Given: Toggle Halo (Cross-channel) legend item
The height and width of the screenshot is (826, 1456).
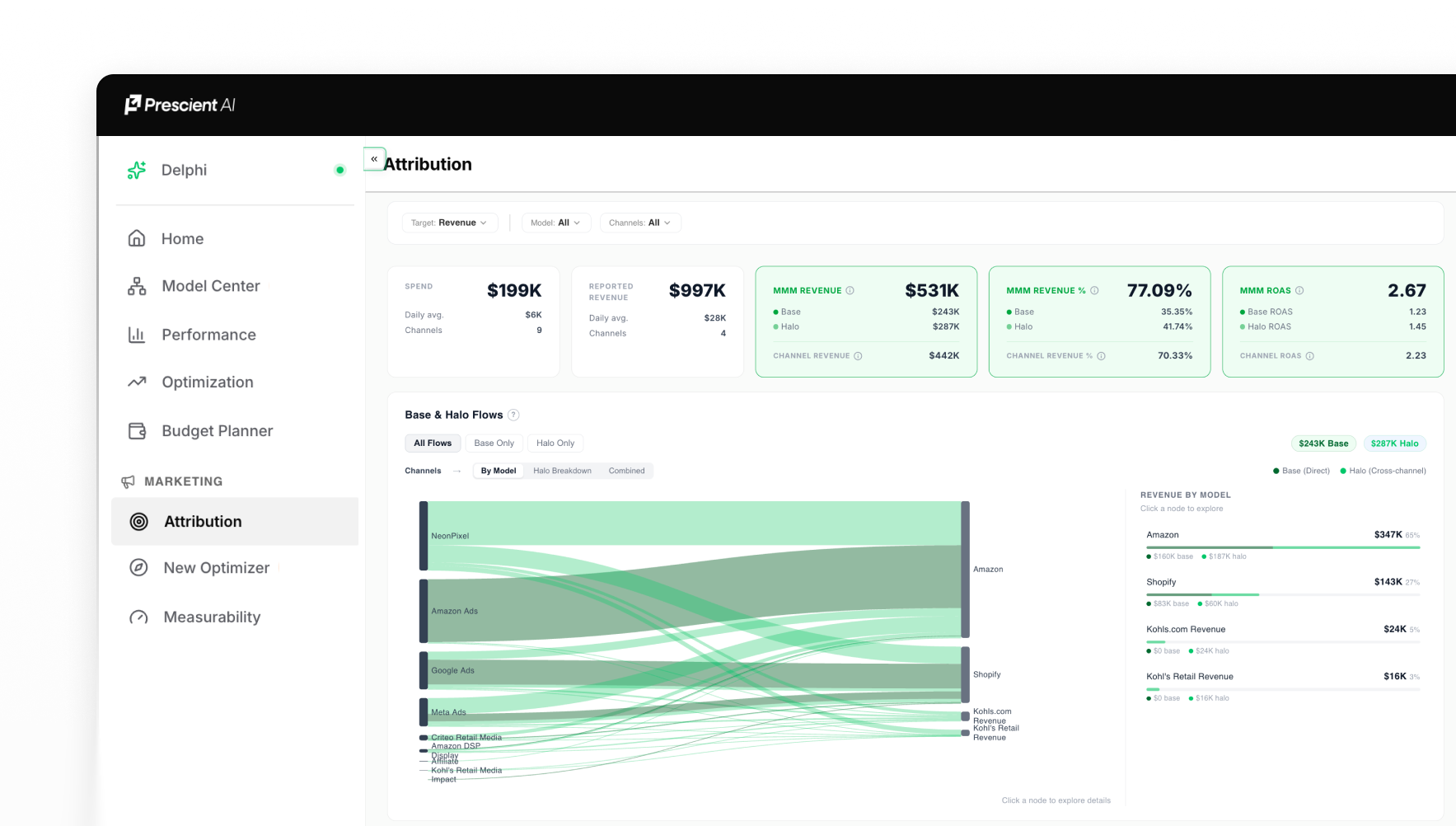Looking at the screenshot, I should [1383, 471].
